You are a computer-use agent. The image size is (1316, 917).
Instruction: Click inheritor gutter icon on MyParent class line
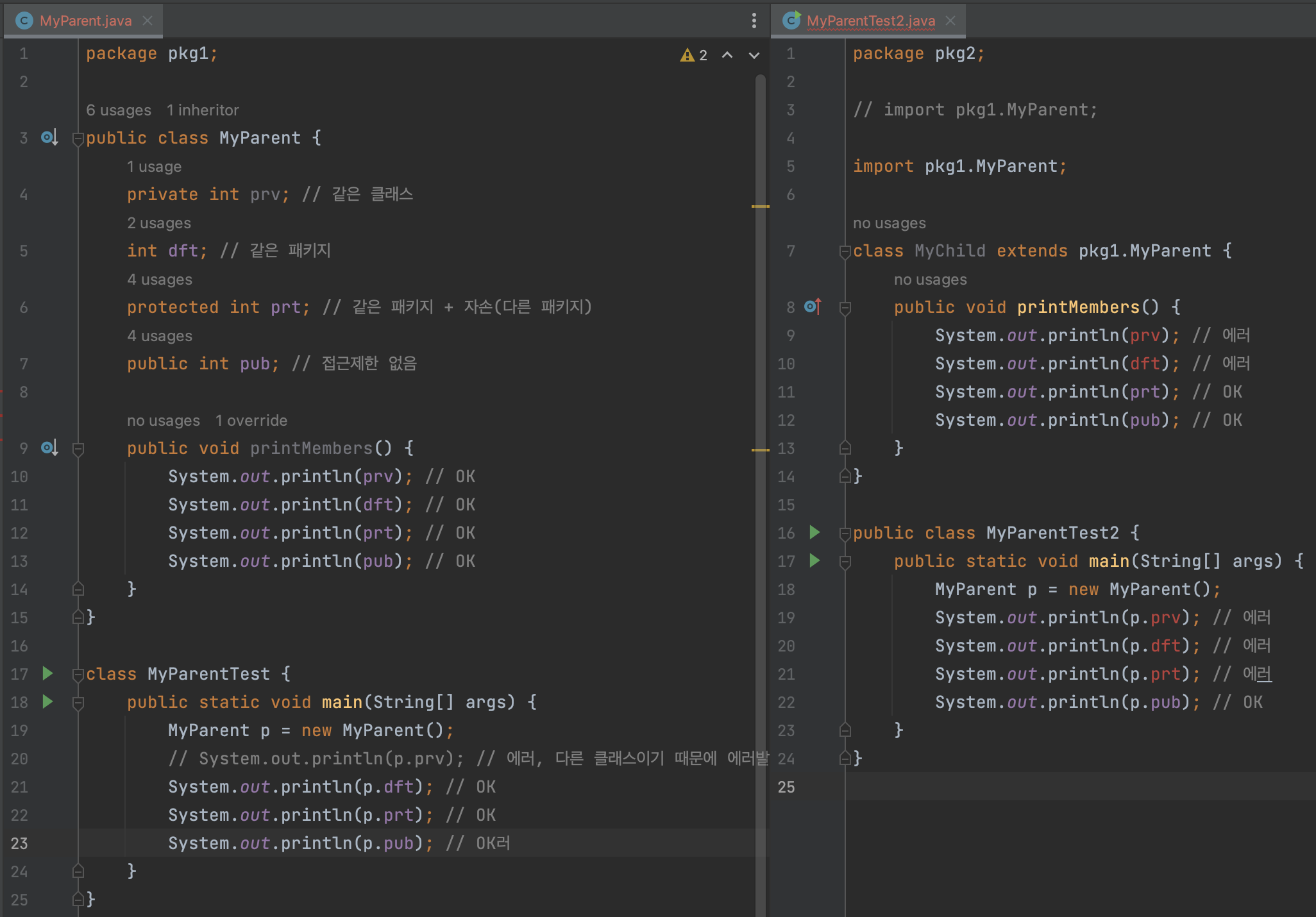click(x=49, y=137)
